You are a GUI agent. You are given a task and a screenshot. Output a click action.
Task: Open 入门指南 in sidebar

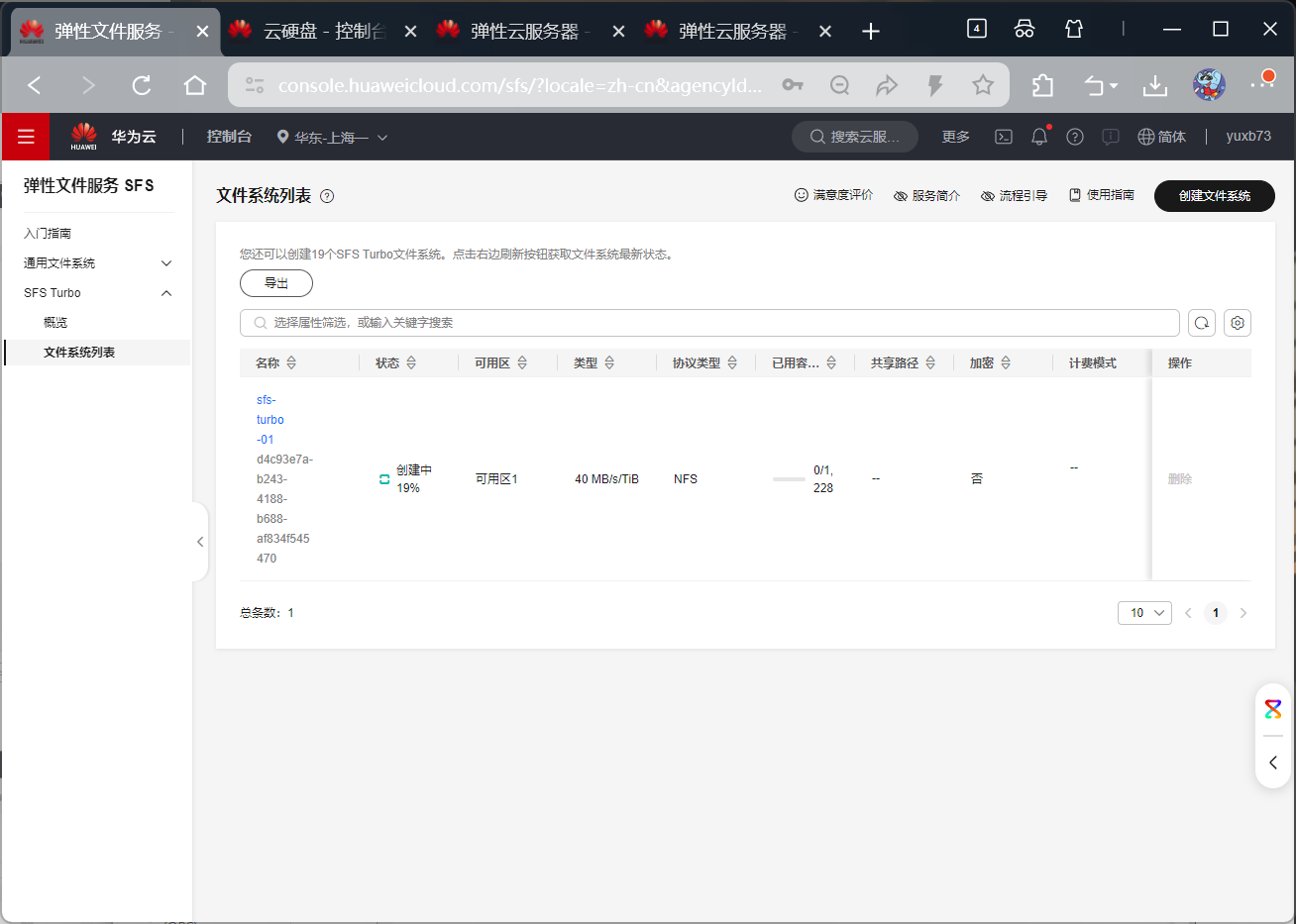click(x=48, y=234)
